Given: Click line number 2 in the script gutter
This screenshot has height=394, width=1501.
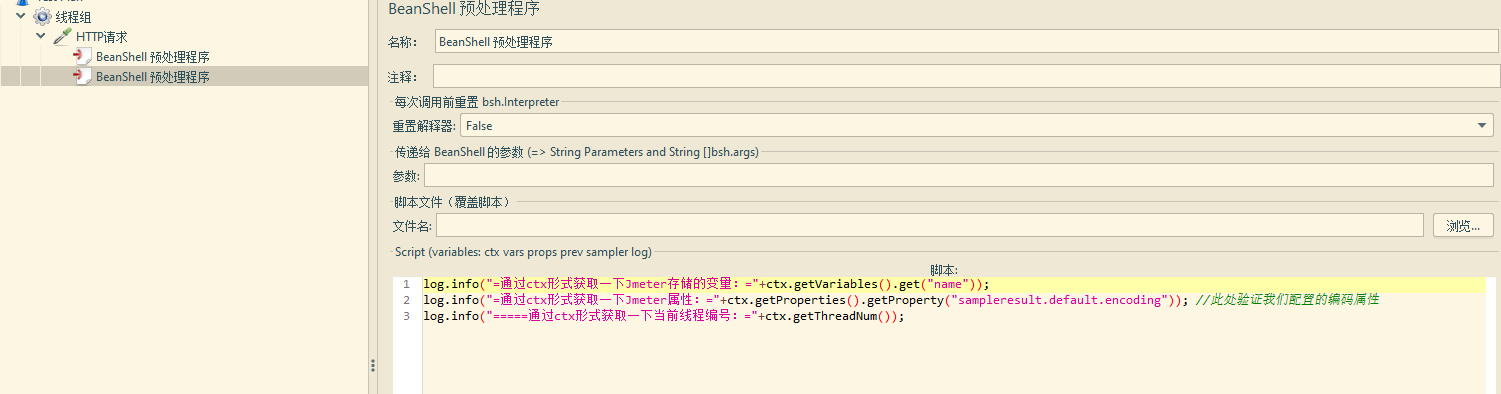Looking at the screenshot, I should point(407,300).
